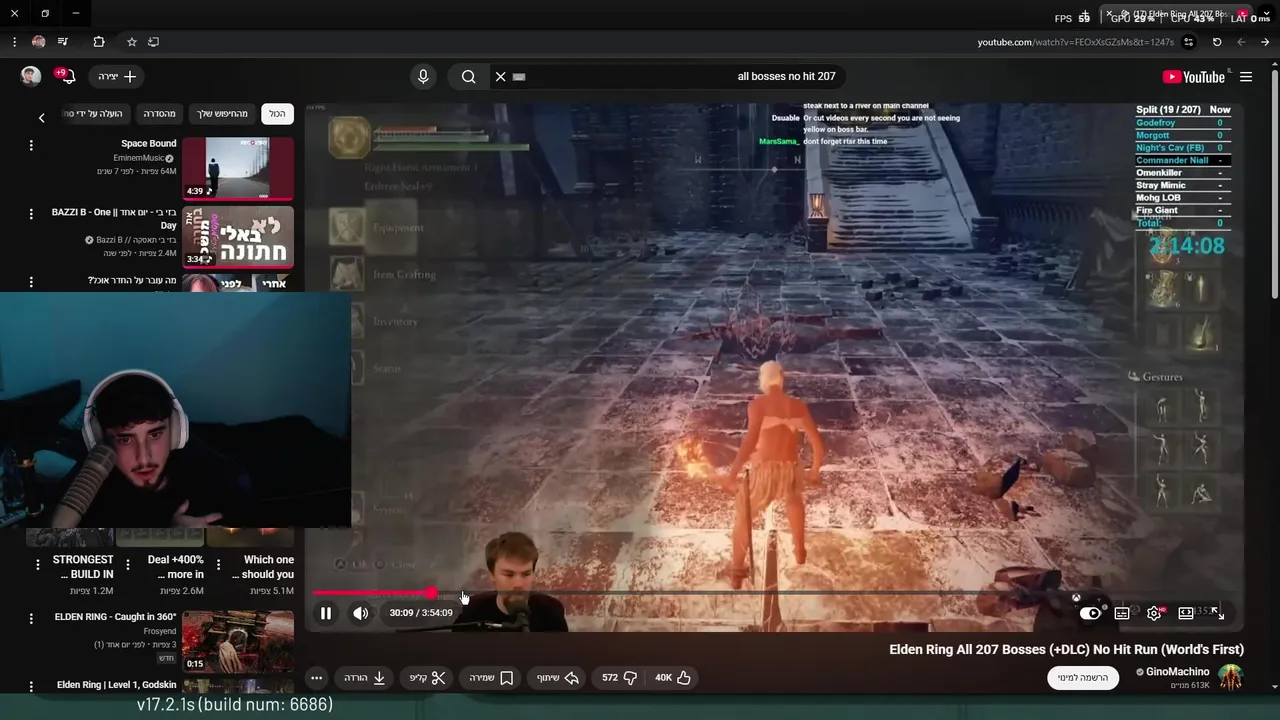Save the video with שמירה button

(492, 678)
